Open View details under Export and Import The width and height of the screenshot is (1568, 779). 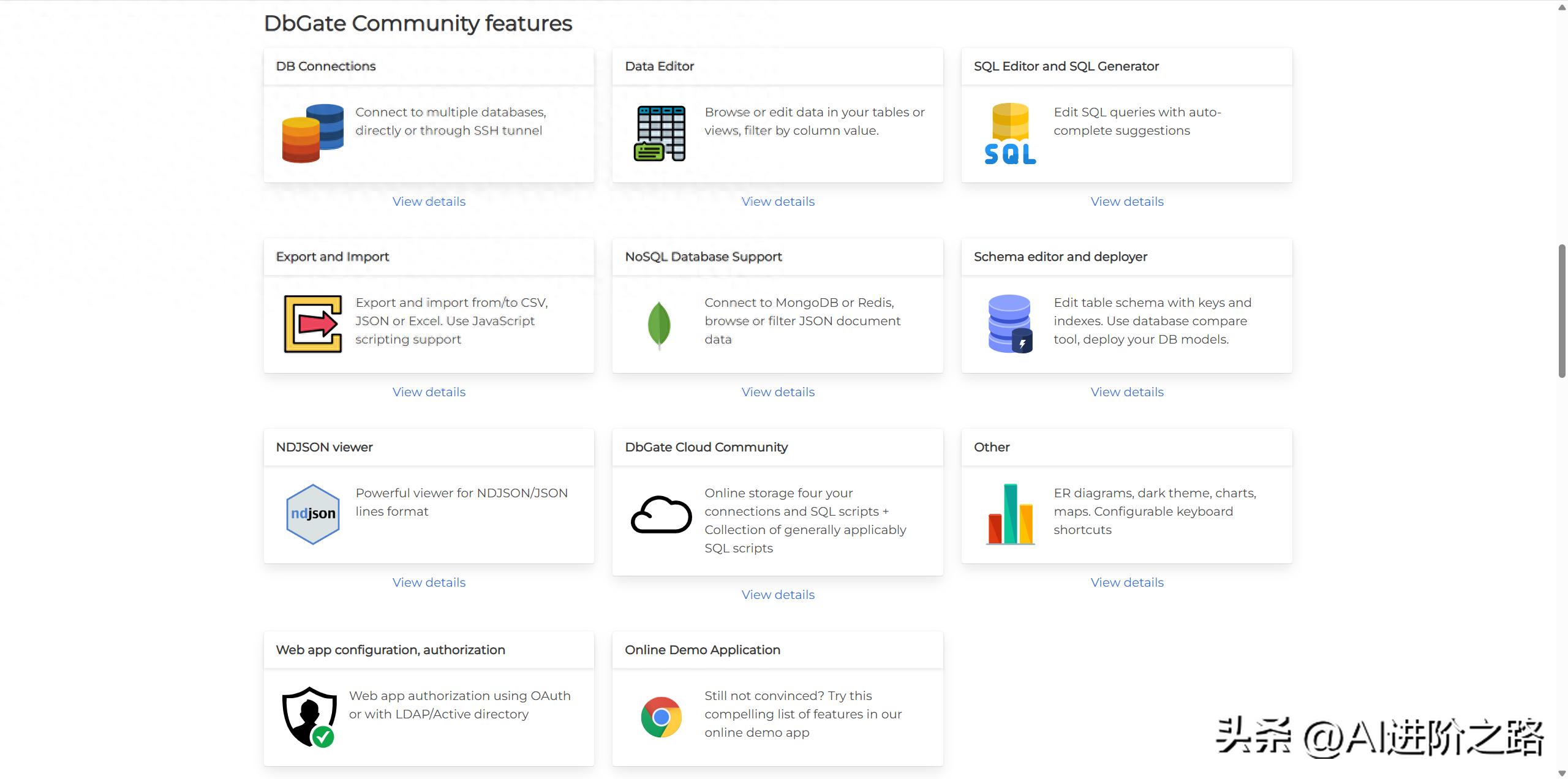(429, 392)
